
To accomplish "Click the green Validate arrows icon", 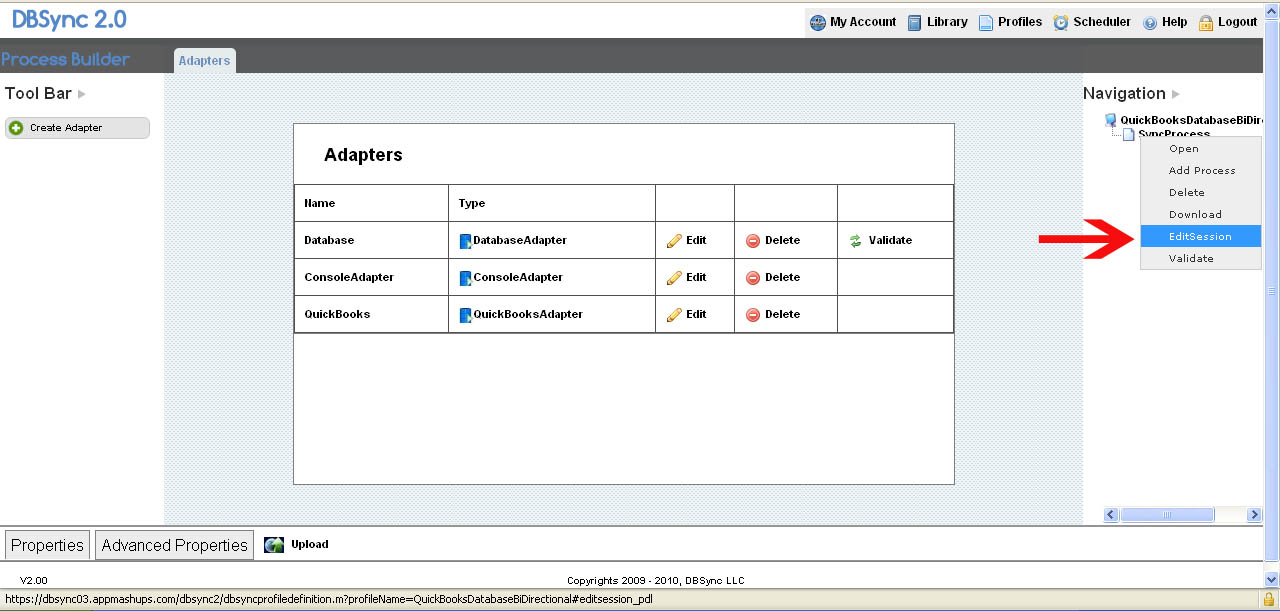I will (x=855, y=241).
